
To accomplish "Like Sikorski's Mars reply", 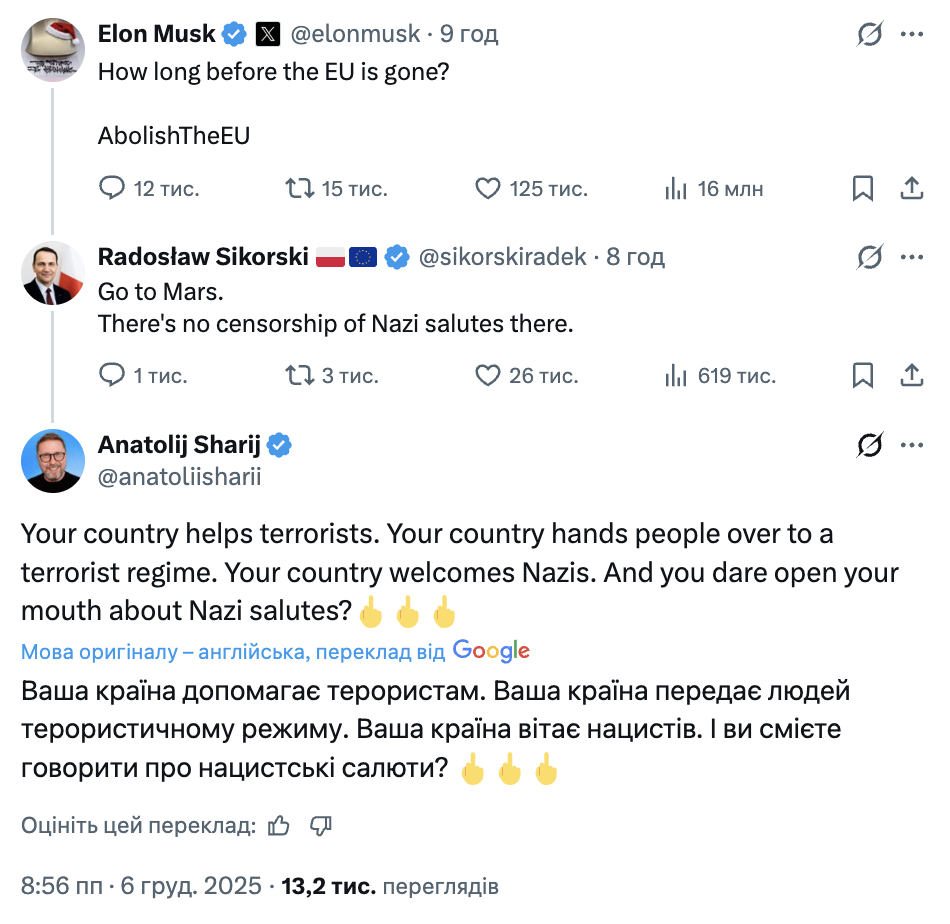I will coord(487,375).
